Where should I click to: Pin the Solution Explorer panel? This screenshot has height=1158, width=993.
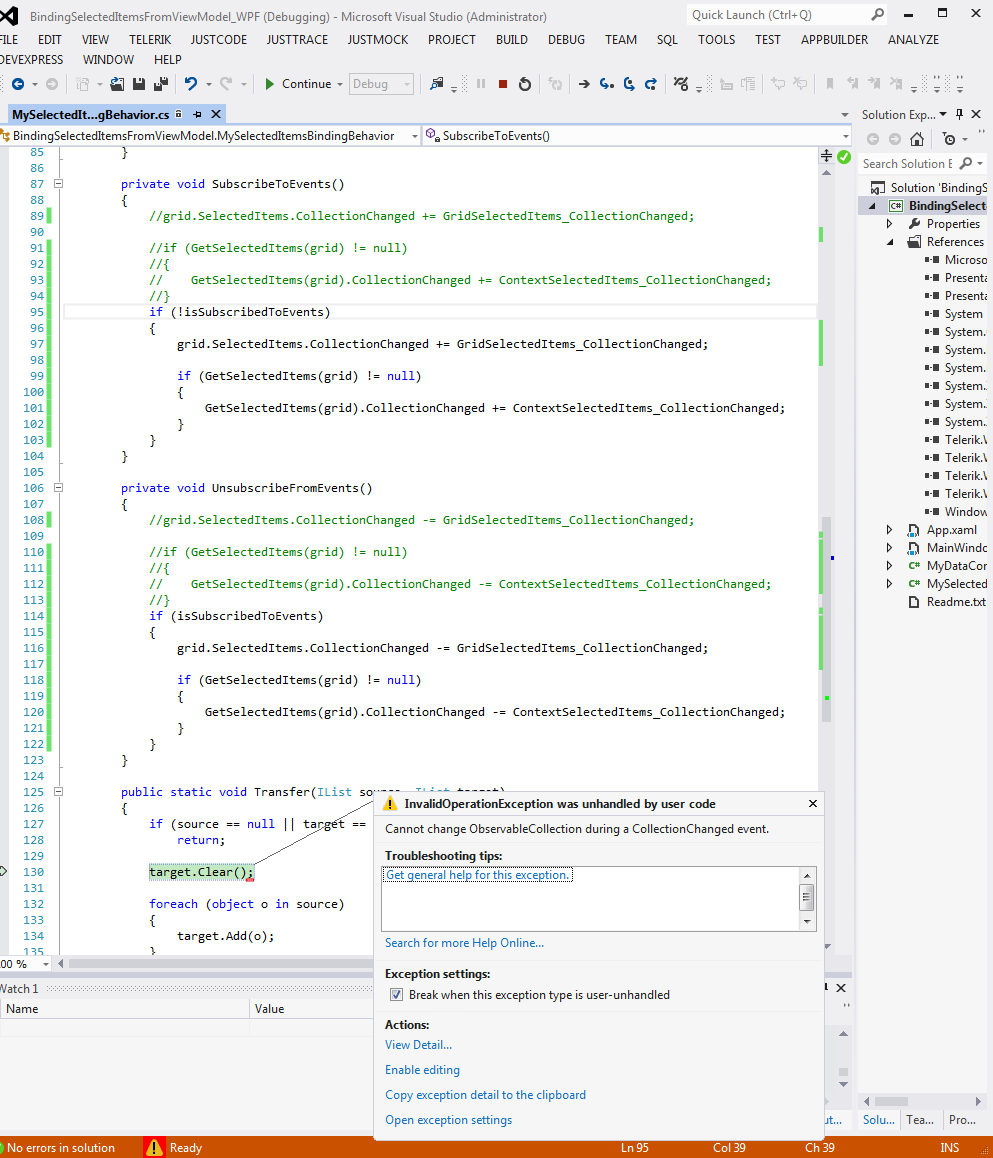(x=960, y=114)
